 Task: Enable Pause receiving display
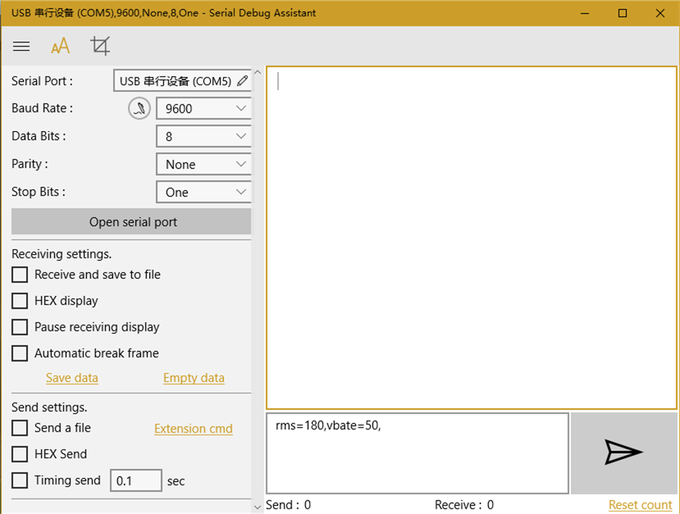[19, 327]
